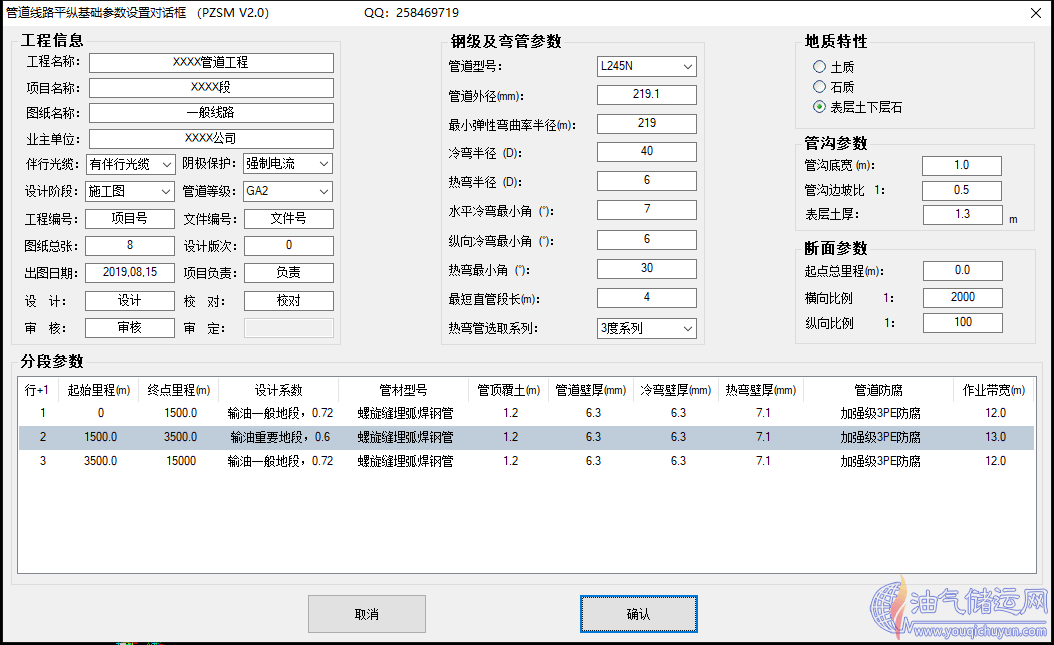
Task: Select the 土质 radio button
Action: coord(817,67)
